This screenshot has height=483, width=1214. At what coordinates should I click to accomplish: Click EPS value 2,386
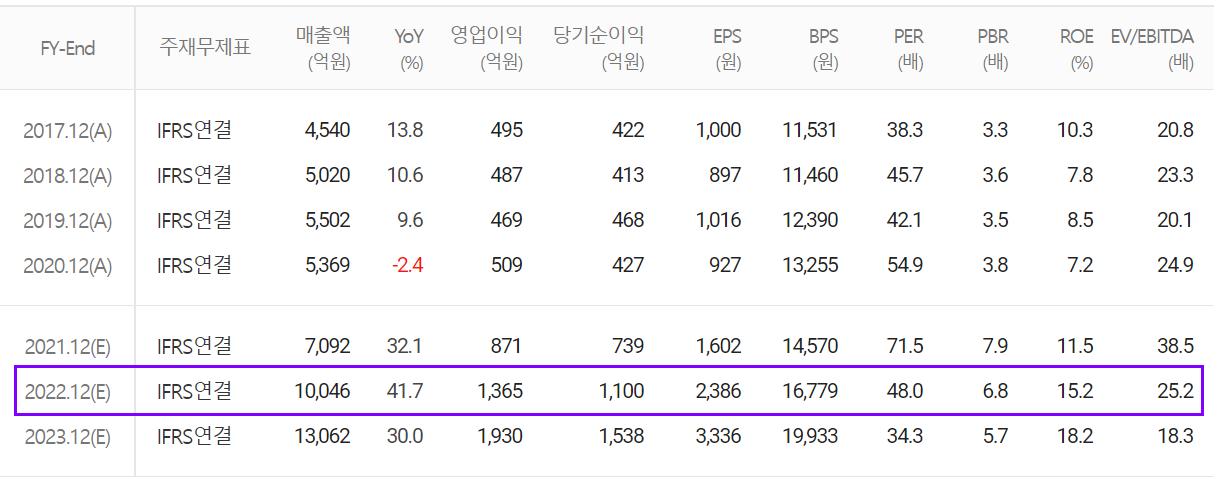pyautogui.click(x=719, y=392)
